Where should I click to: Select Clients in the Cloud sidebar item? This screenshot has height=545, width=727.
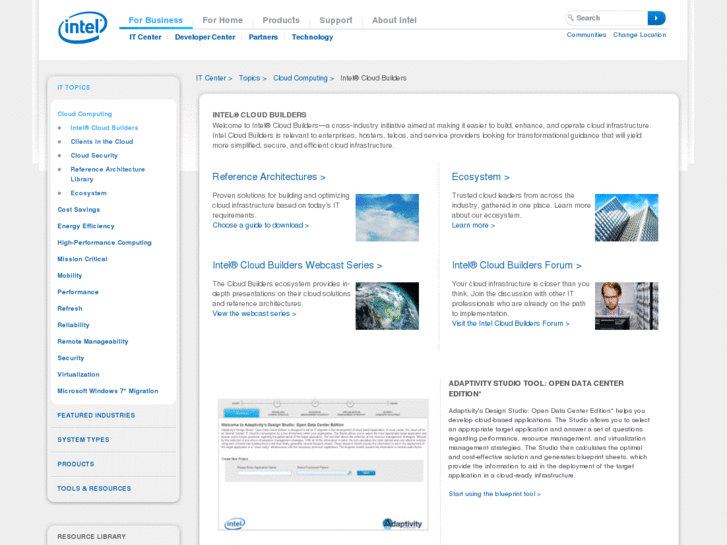point(102,141)
